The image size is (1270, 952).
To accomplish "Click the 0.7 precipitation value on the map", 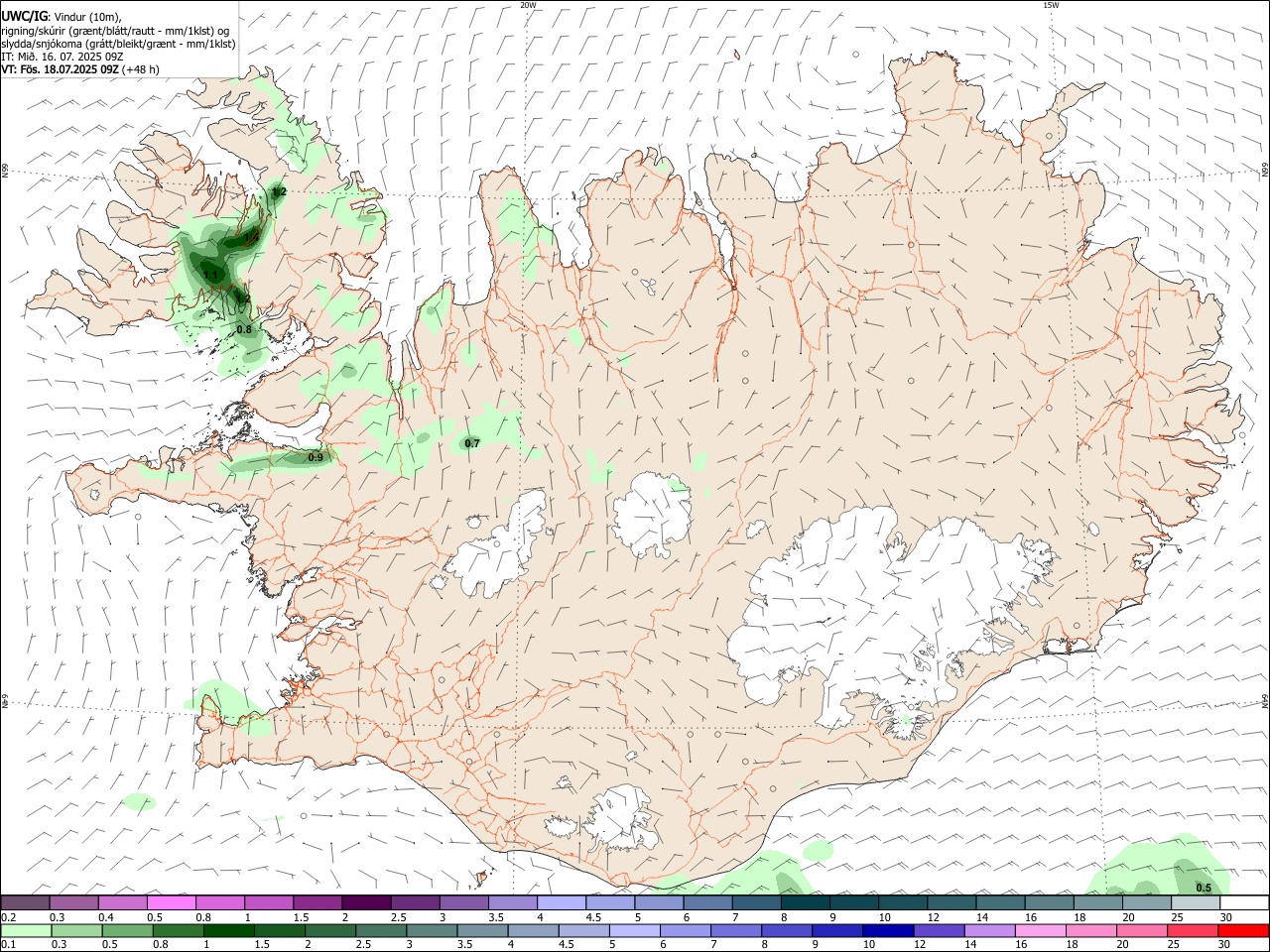I will click(x=472, y=443).
